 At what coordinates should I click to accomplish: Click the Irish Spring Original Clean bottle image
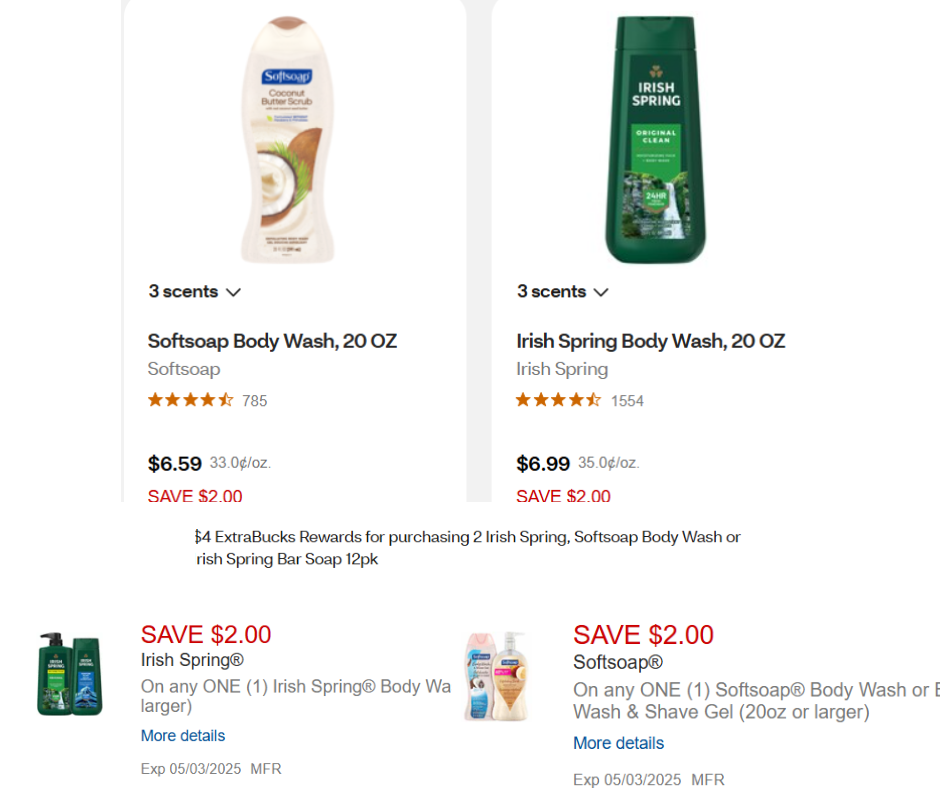click(655, 140)
